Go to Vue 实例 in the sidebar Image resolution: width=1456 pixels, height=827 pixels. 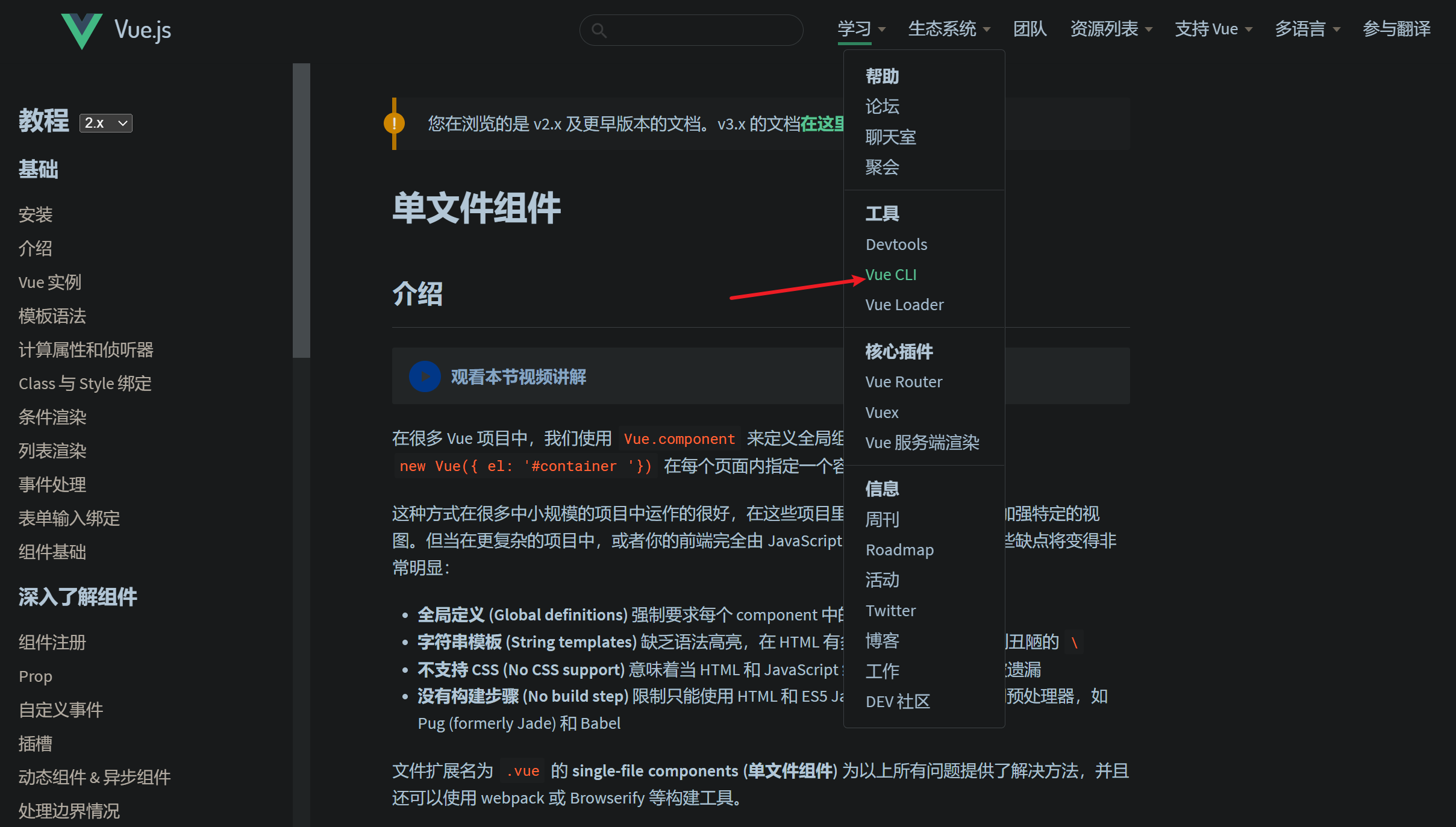(50, 282)
